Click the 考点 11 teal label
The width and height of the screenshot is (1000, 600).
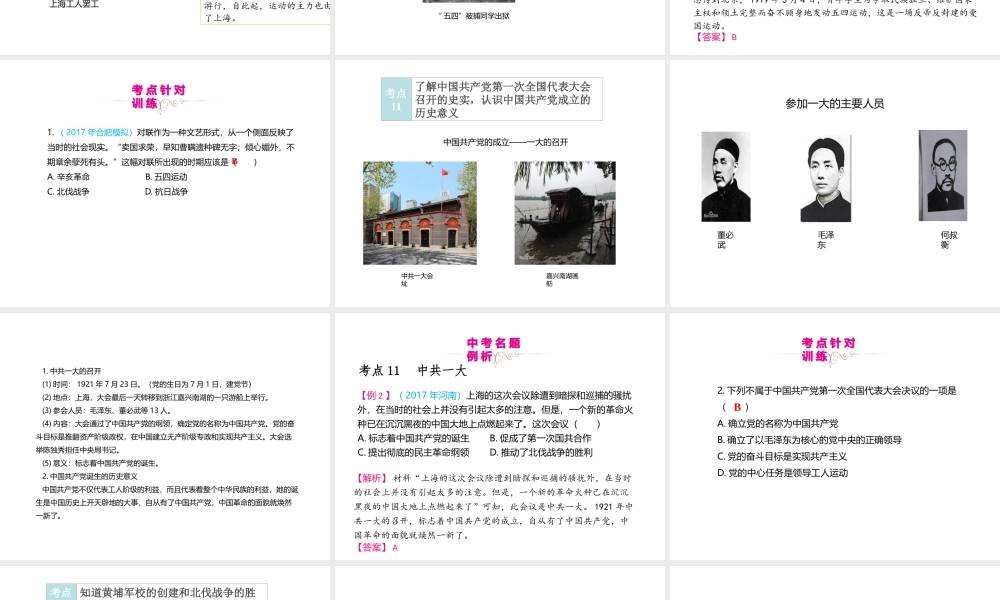coord(396,99)
